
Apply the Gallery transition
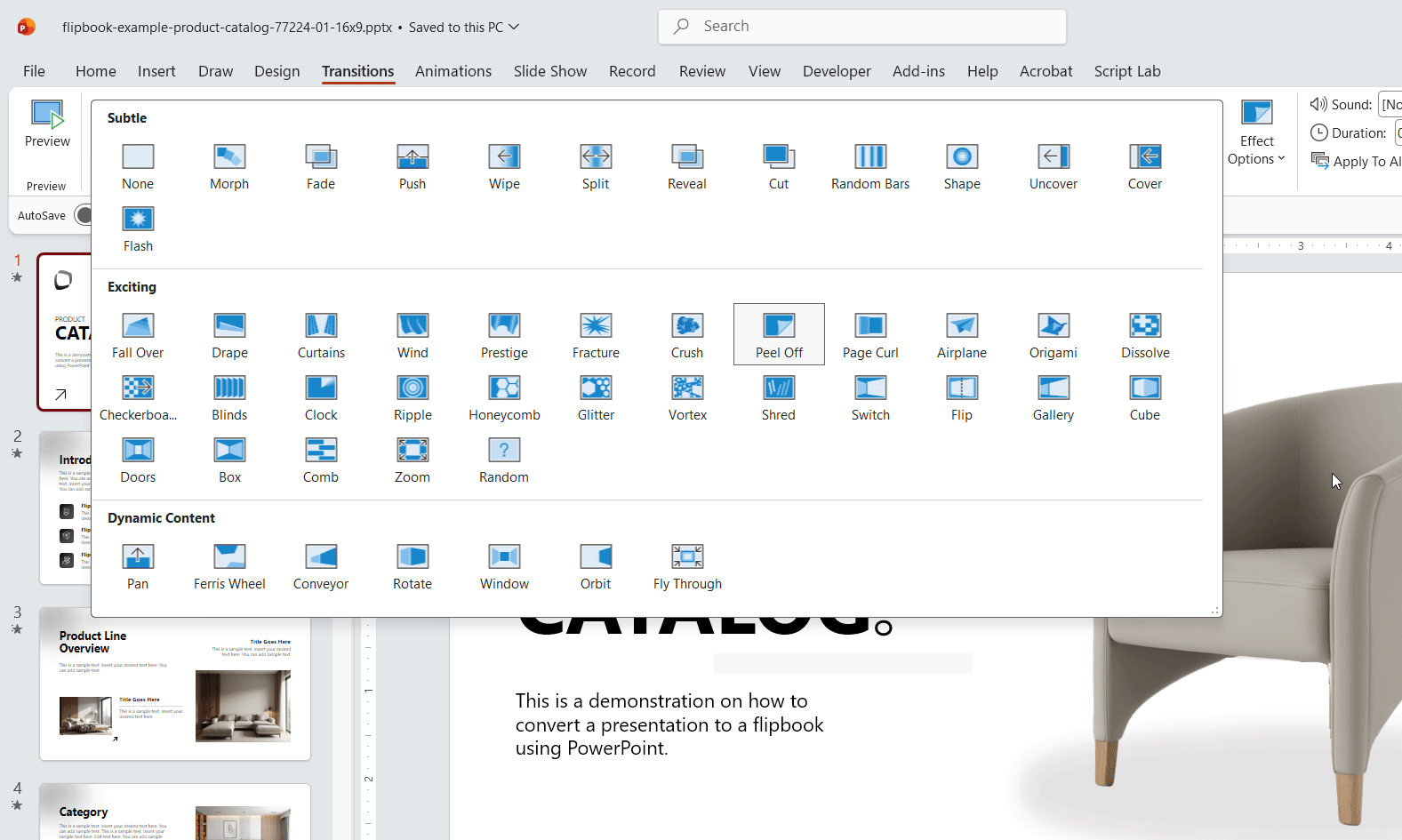coord(1054,397)
